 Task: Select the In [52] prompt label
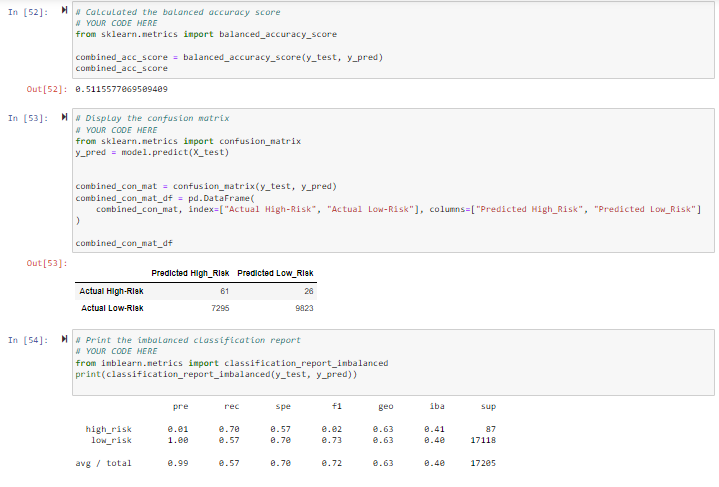pos(28,12)
